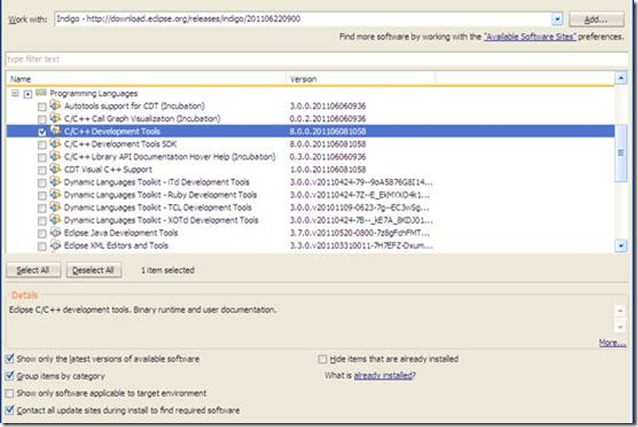Check the Programming Languages category checkbox
Image resolution: width=638 pixels, height=427 pixels.
point(28,94)
